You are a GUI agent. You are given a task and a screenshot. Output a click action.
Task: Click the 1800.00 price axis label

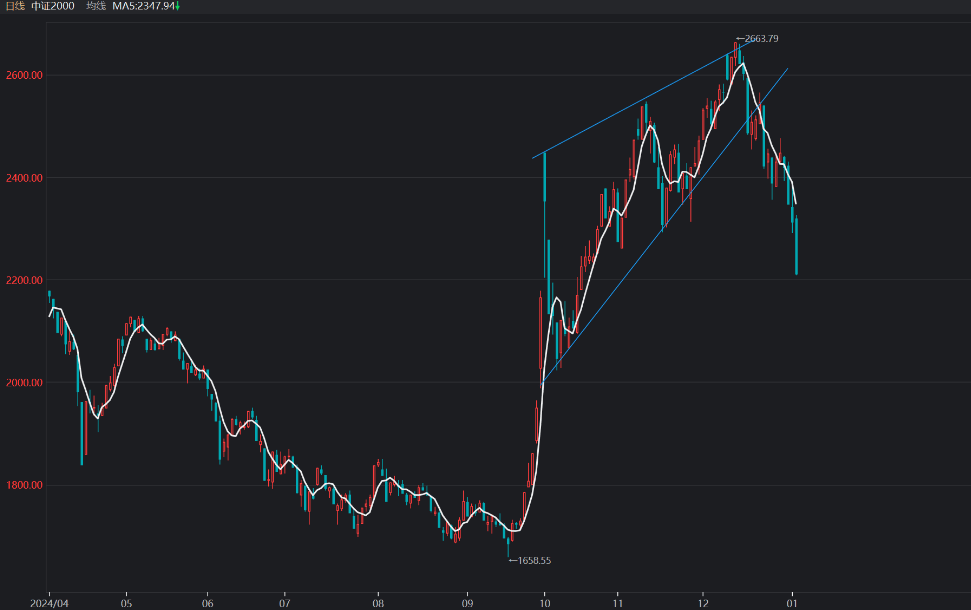click(24, 485)
